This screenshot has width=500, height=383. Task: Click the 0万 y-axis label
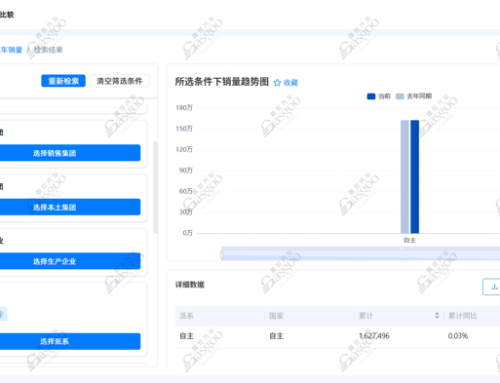[x=187, y=233]
